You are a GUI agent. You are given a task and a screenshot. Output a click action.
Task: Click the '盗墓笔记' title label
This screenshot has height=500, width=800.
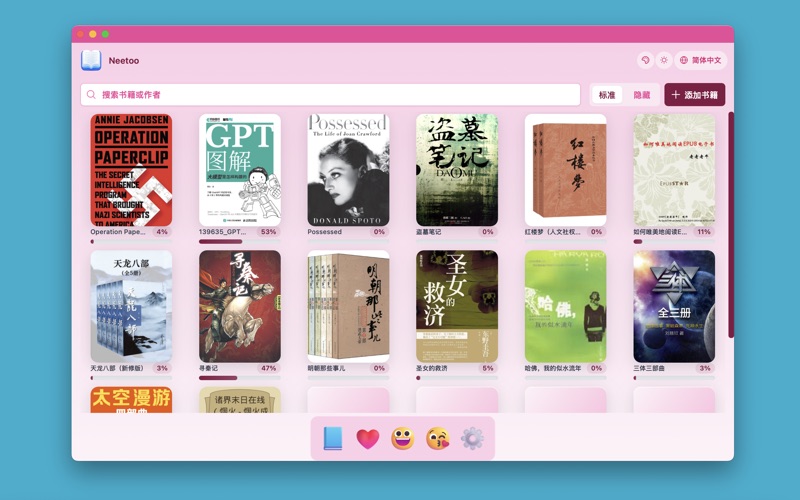pyautogui.click(x=429, y=232)
